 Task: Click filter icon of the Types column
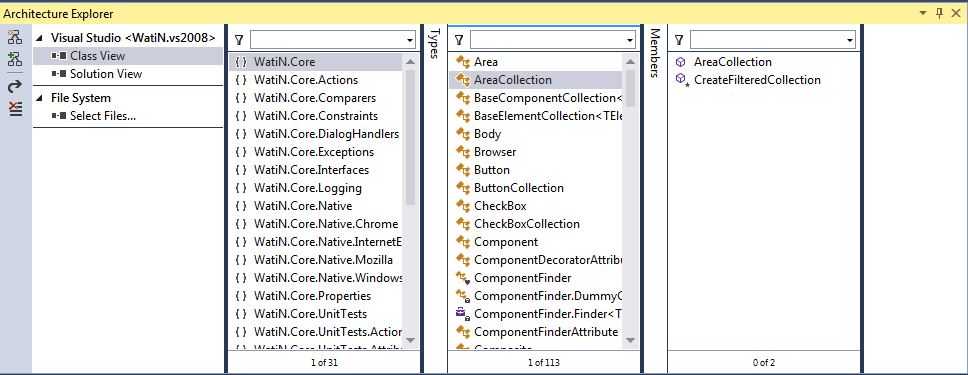[459, 40]
